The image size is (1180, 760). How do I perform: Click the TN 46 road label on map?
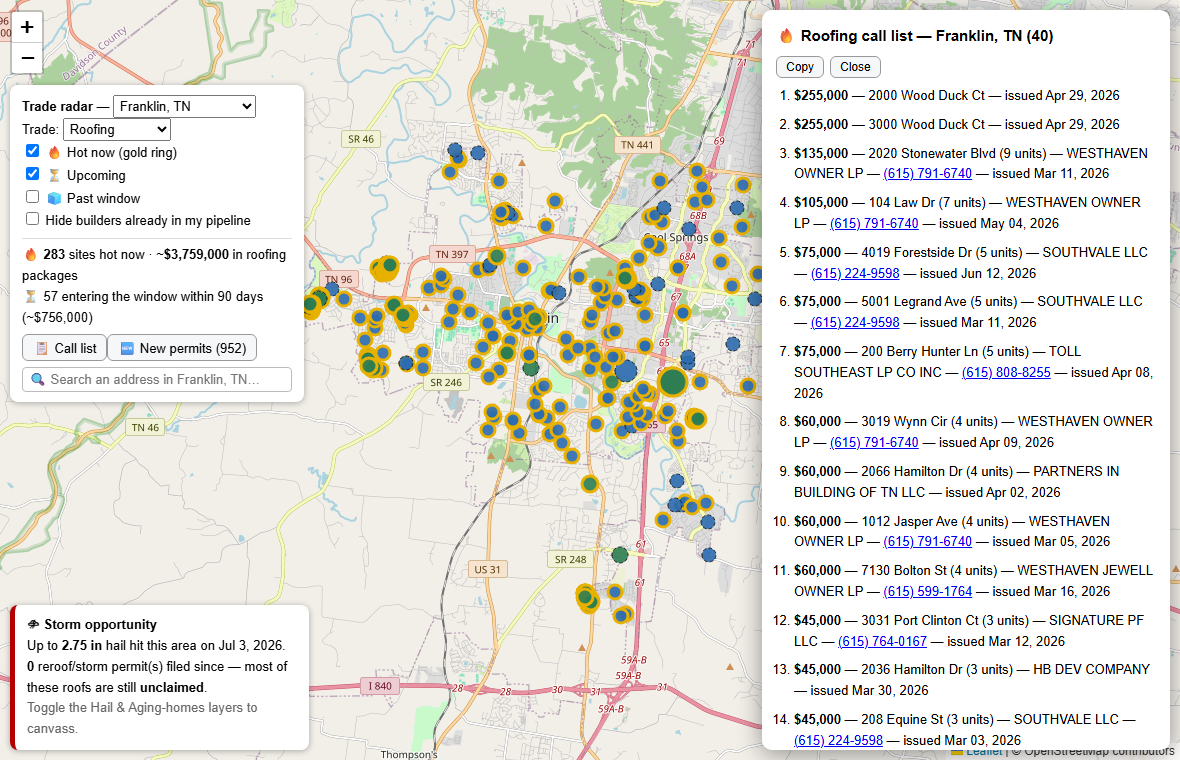145,427
